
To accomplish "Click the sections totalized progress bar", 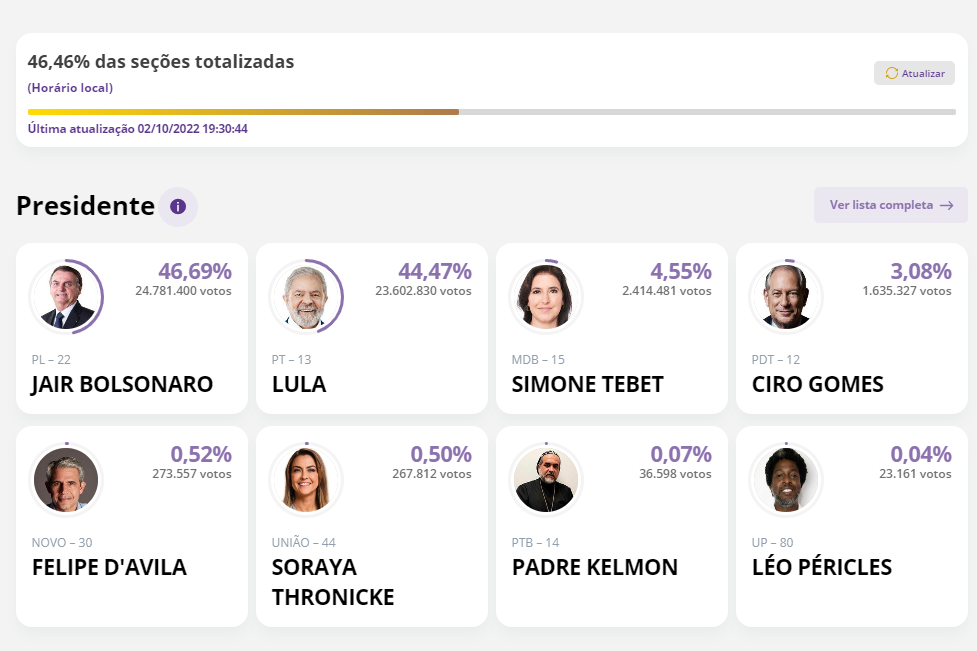I will [x=491, y=112].
